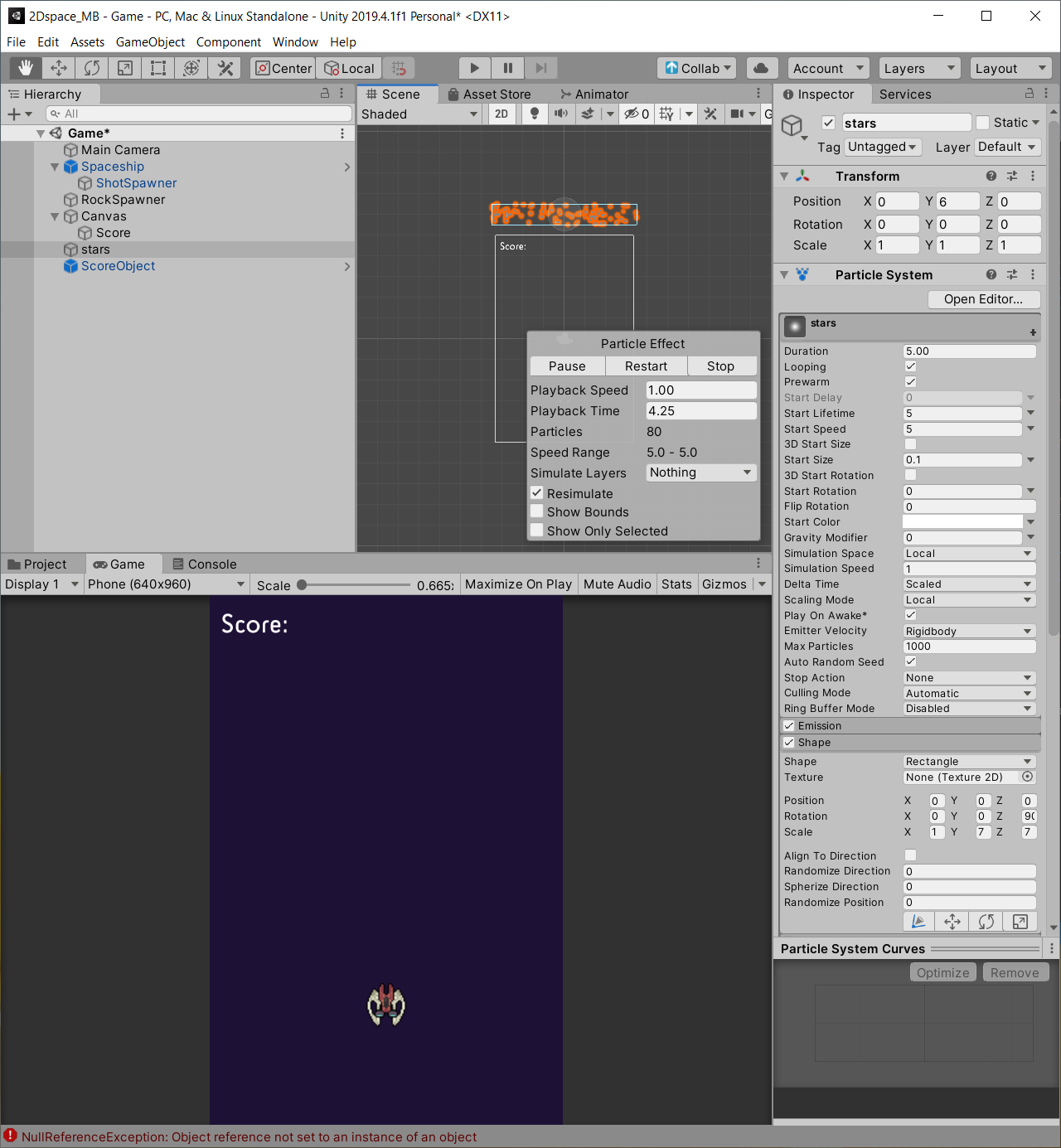Select the Rotate tool
The image size is (1061, 1148).
tap(92, 68)
